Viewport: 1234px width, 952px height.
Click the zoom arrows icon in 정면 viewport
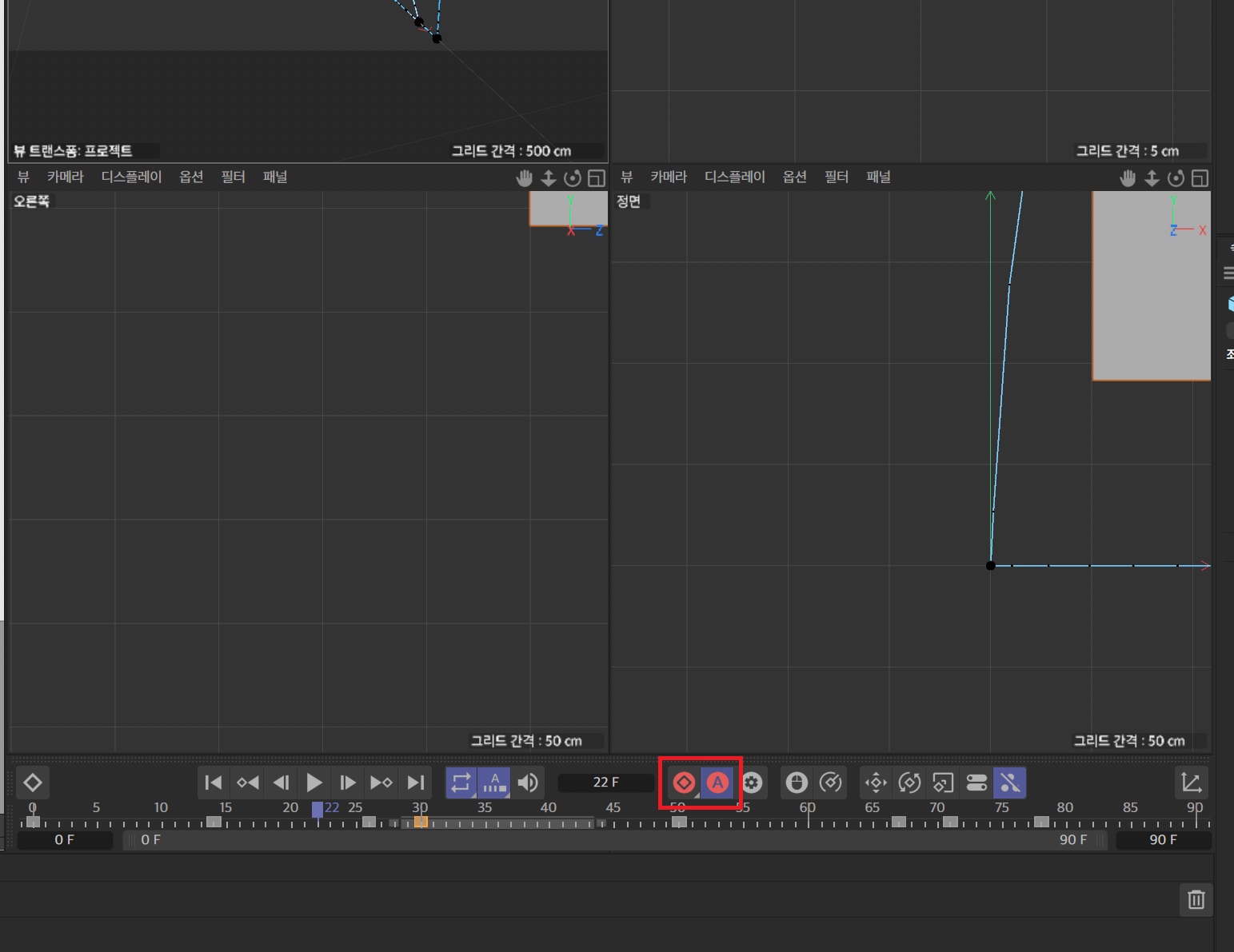pos(1152,178)
